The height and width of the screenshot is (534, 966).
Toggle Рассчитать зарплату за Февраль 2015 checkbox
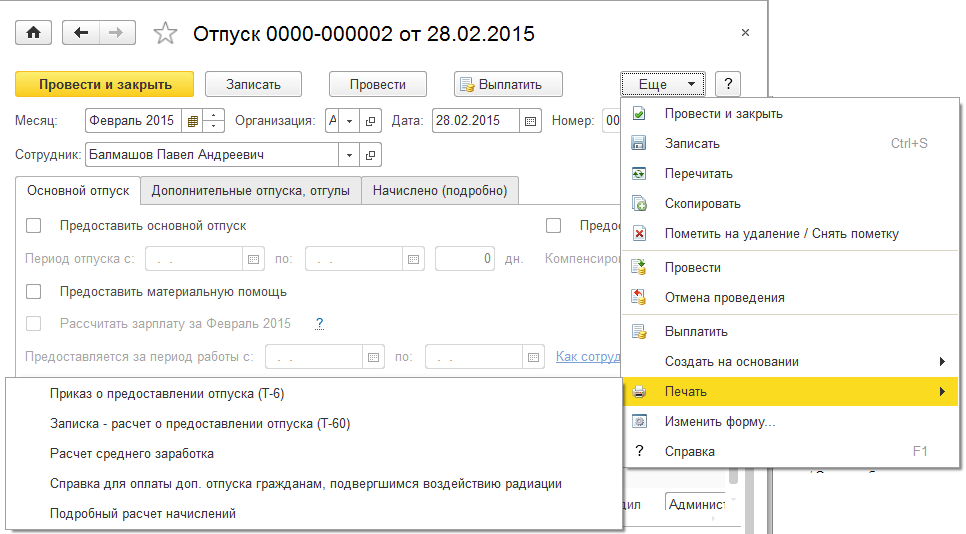click(34, 324)
